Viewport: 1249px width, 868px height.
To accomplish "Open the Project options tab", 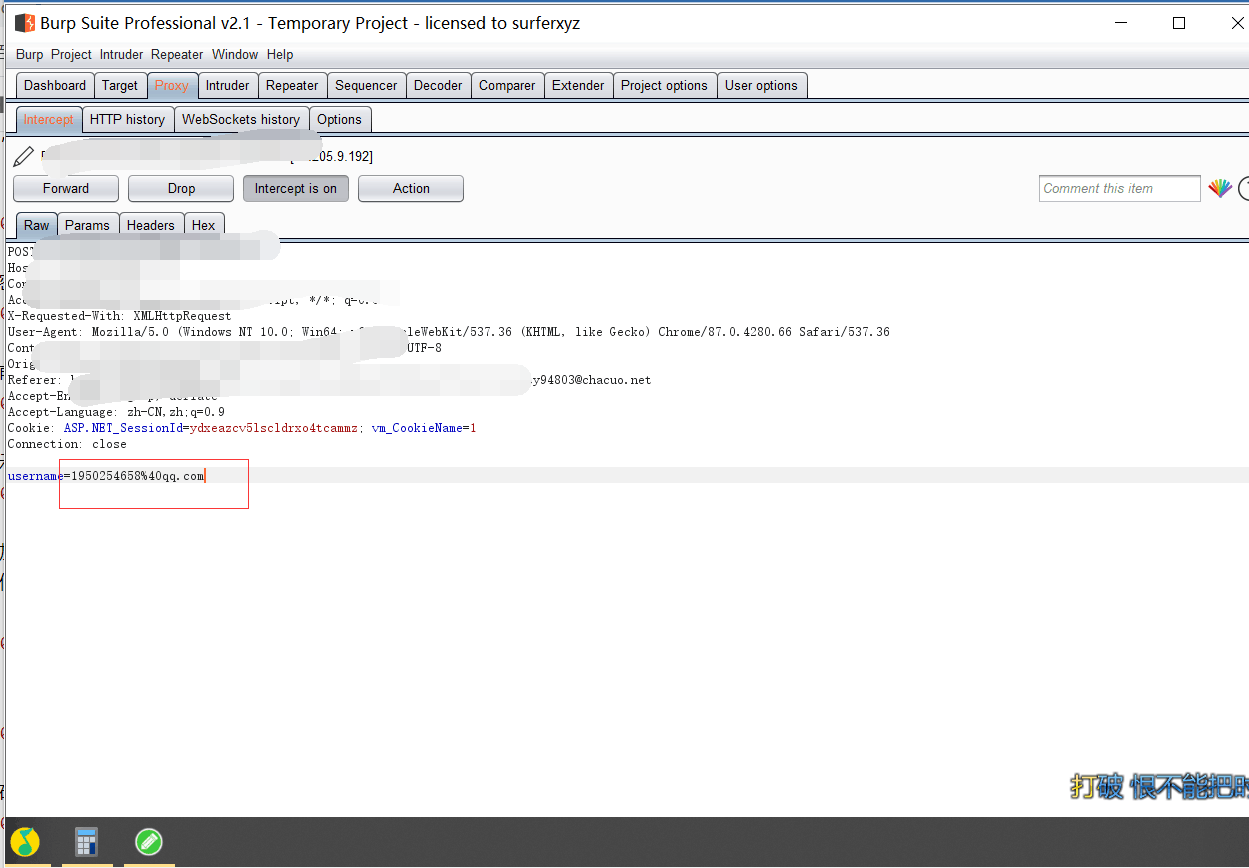I will (664, 85).
